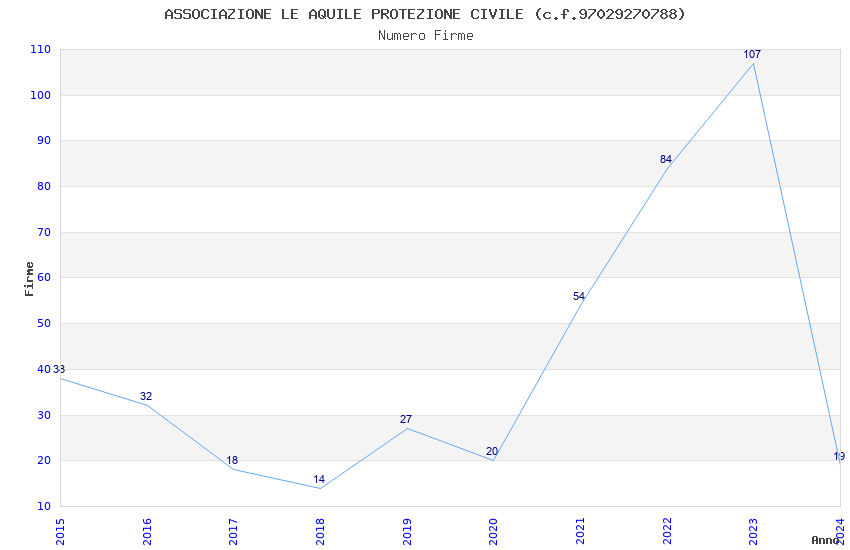850x550 pixels.
Task: Select the data label 14 for 2018
Action: coord(319,480)
